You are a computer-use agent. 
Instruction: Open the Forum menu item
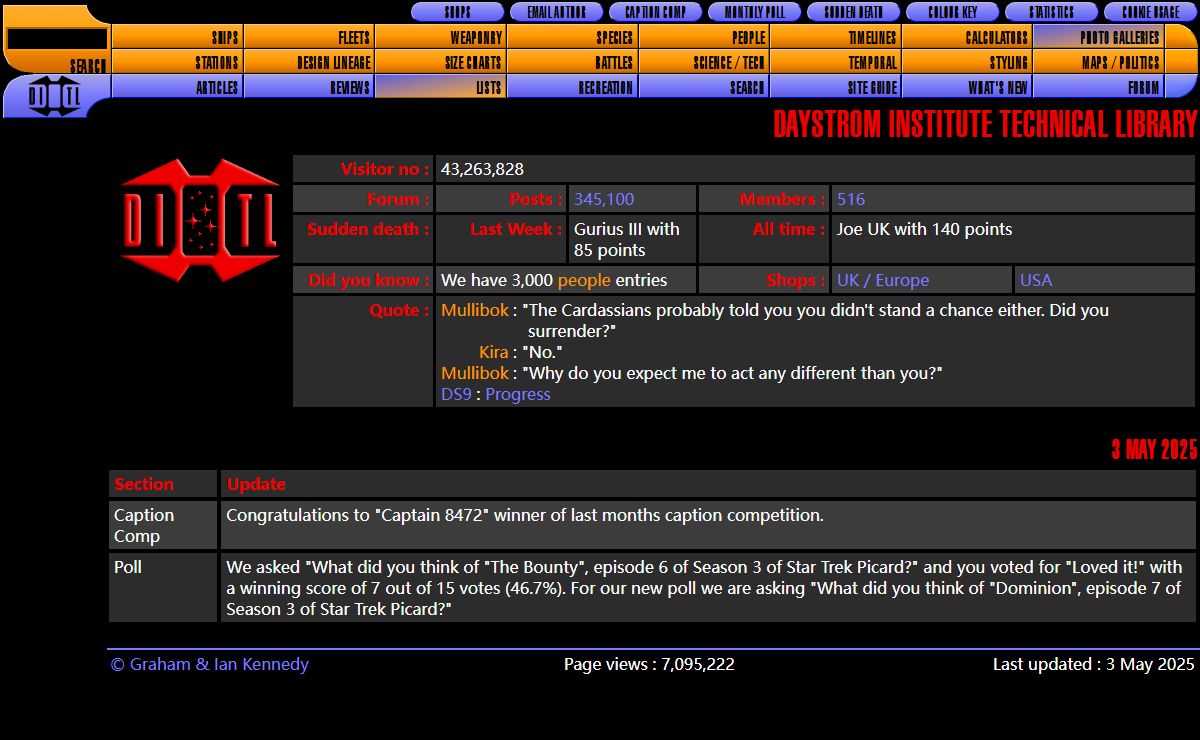1099,87
